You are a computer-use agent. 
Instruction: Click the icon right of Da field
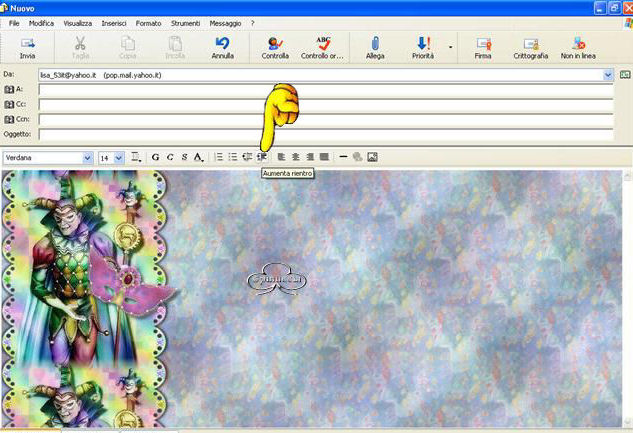(625, 75)
